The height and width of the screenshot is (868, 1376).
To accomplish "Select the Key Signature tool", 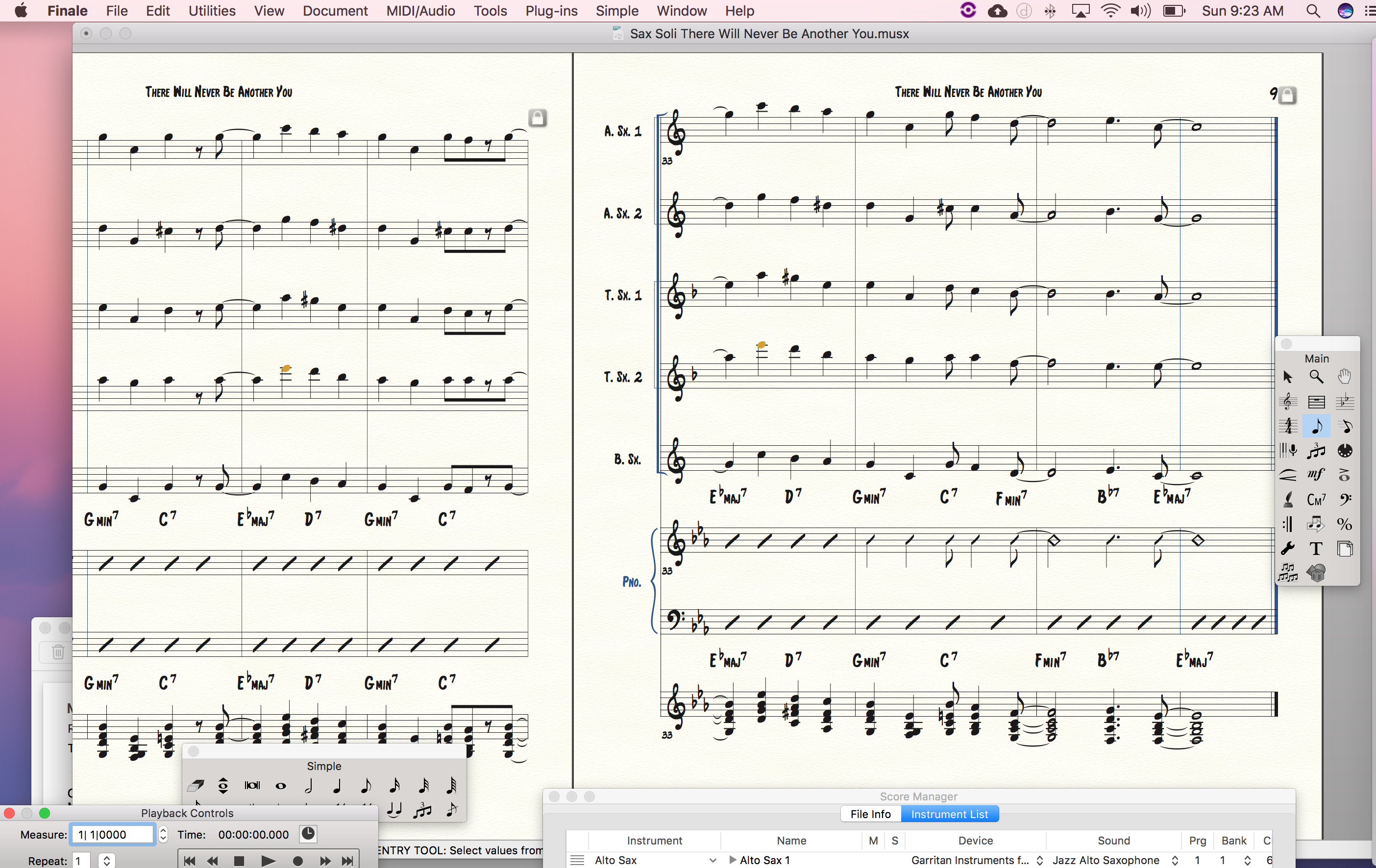I will coord(1345,402).
